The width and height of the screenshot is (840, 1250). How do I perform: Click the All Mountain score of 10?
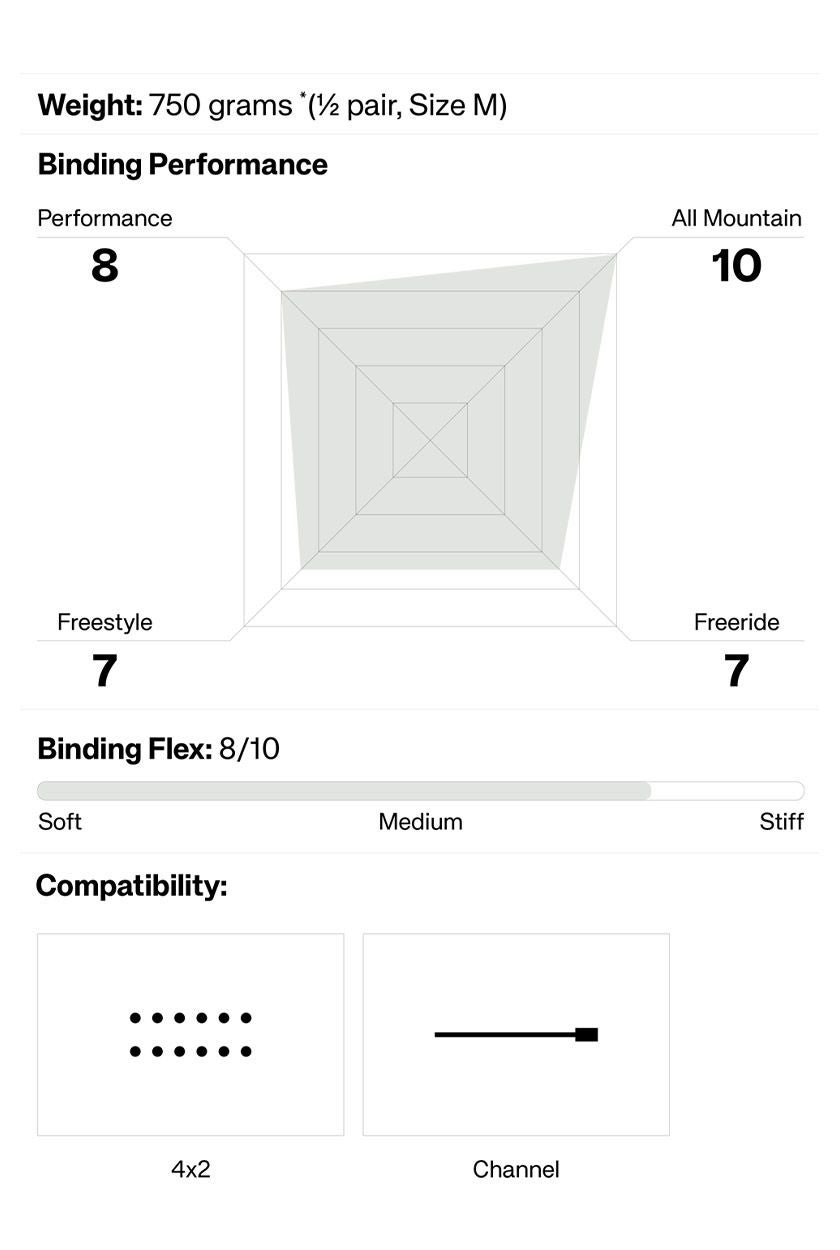tap(736, 266)
